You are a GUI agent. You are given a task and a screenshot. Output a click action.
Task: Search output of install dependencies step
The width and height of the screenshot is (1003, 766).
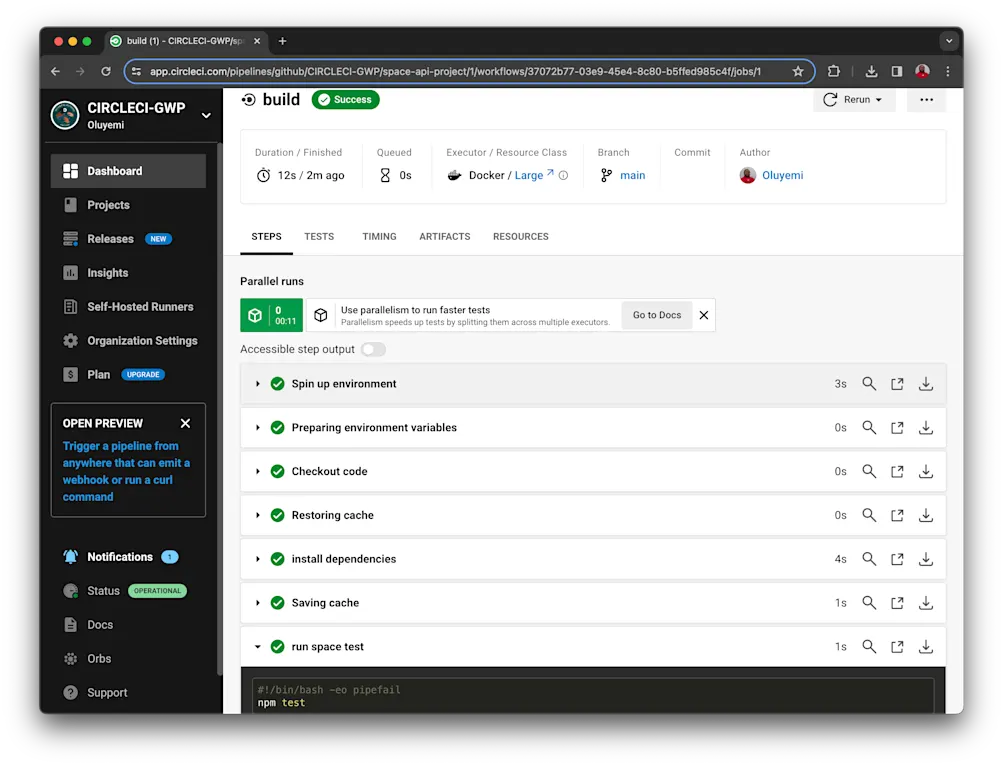tap(869, 559)
